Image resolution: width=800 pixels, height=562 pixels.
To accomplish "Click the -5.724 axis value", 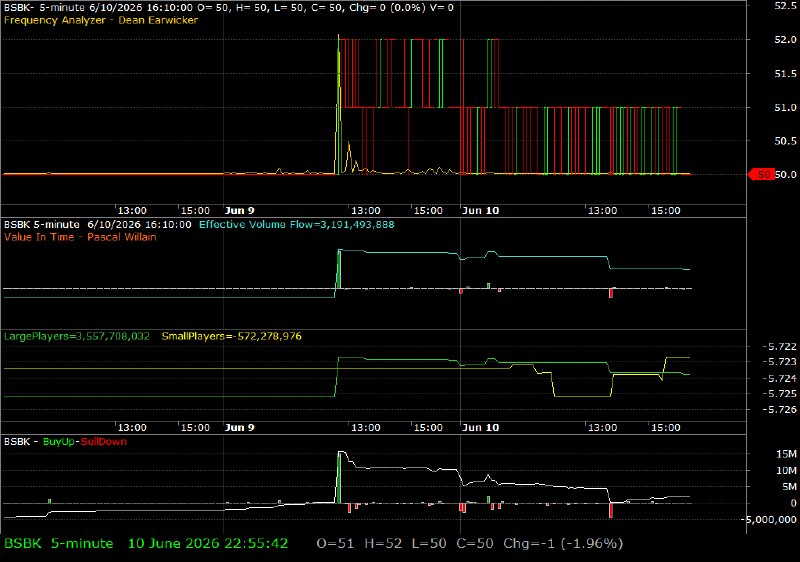I will pyautogui.click(x=780, y=378).
